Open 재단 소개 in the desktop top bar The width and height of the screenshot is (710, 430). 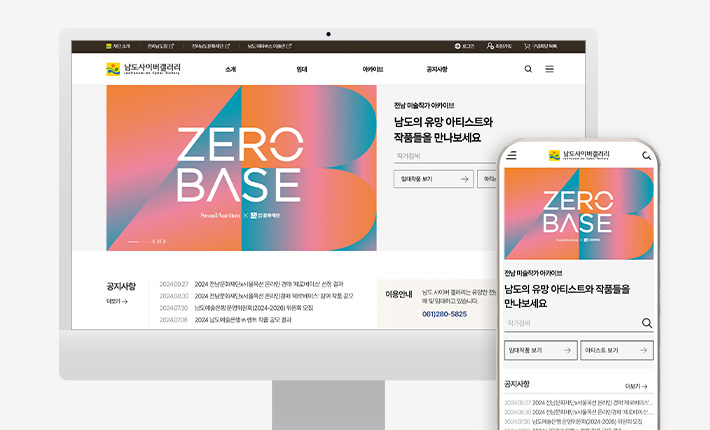click(118, 46)
